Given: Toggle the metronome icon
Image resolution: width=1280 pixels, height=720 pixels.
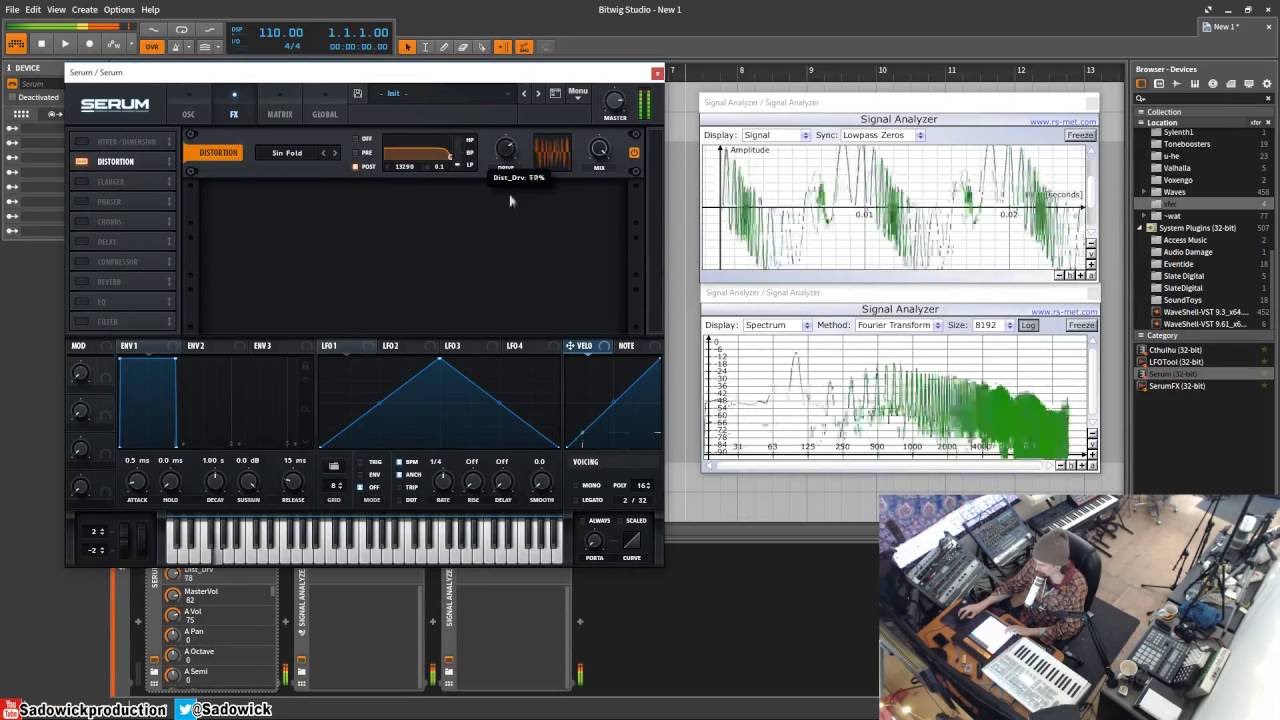Looking at the screenshot, I should pyautogui.click(x=177, y=47).
